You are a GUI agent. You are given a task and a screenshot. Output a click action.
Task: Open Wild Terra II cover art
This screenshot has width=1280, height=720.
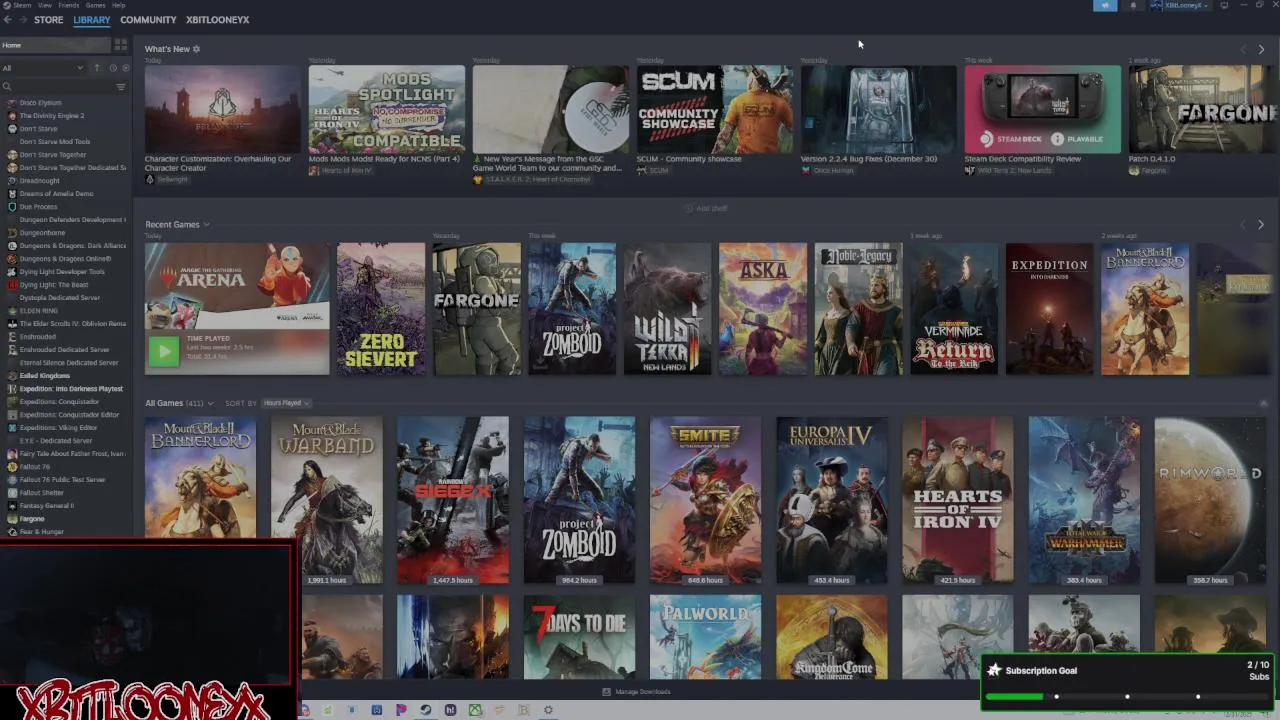667,309
